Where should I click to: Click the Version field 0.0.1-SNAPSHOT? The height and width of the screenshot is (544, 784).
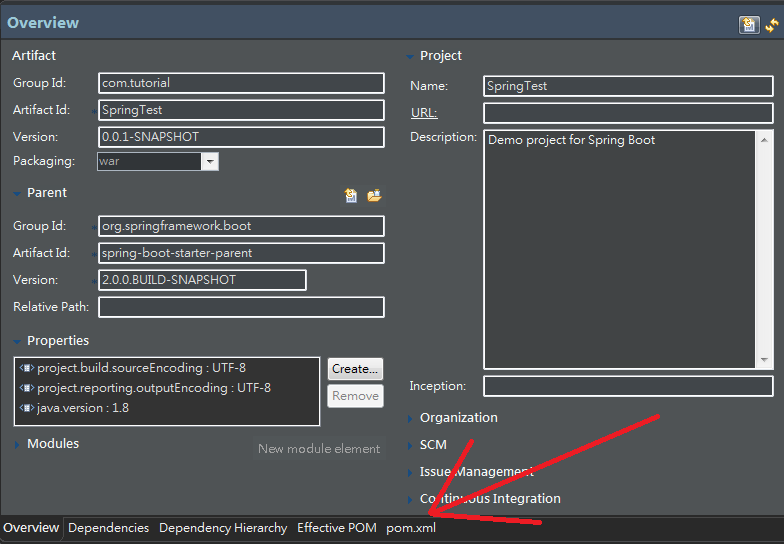242,137
